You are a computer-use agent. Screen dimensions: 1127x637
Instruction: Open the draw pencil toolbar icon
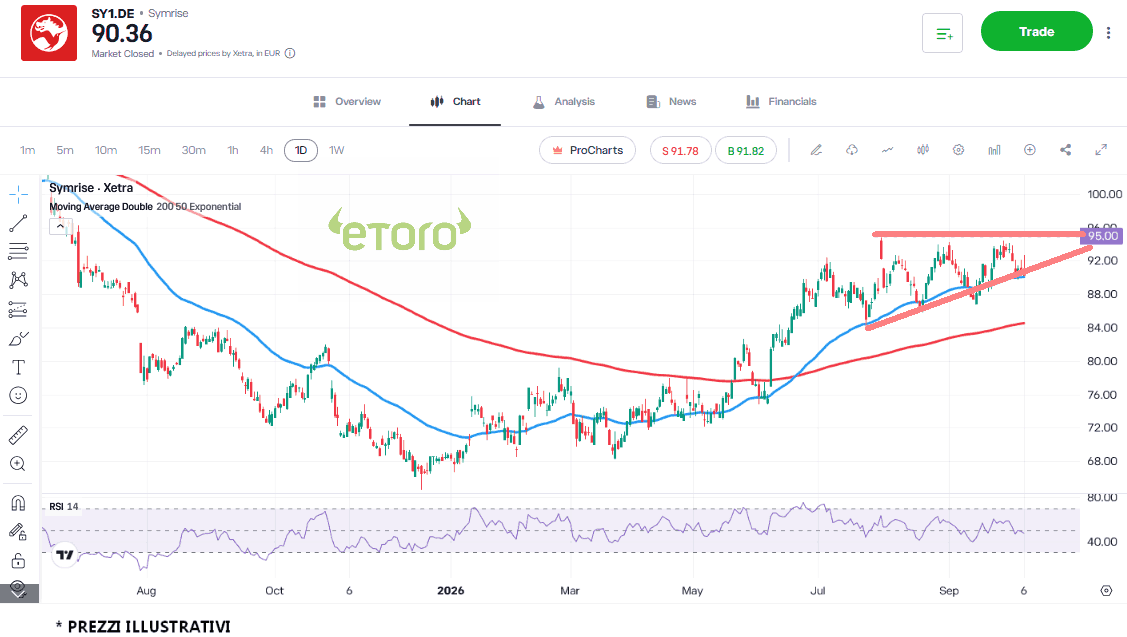pyautogui.click(x=816, y=150)
